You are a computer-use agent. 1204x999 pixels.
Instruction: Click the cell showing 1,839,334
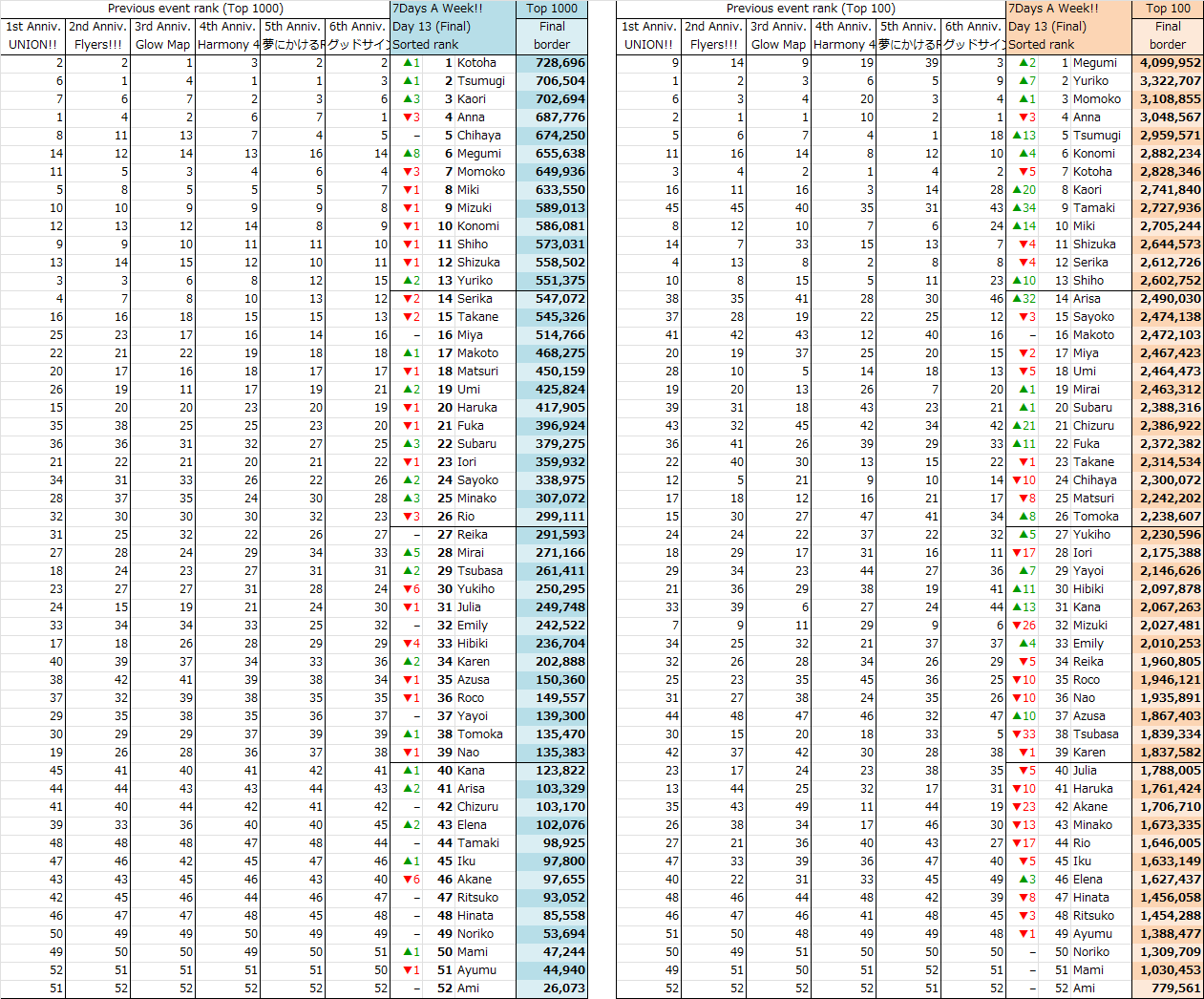coord(1168,734)
